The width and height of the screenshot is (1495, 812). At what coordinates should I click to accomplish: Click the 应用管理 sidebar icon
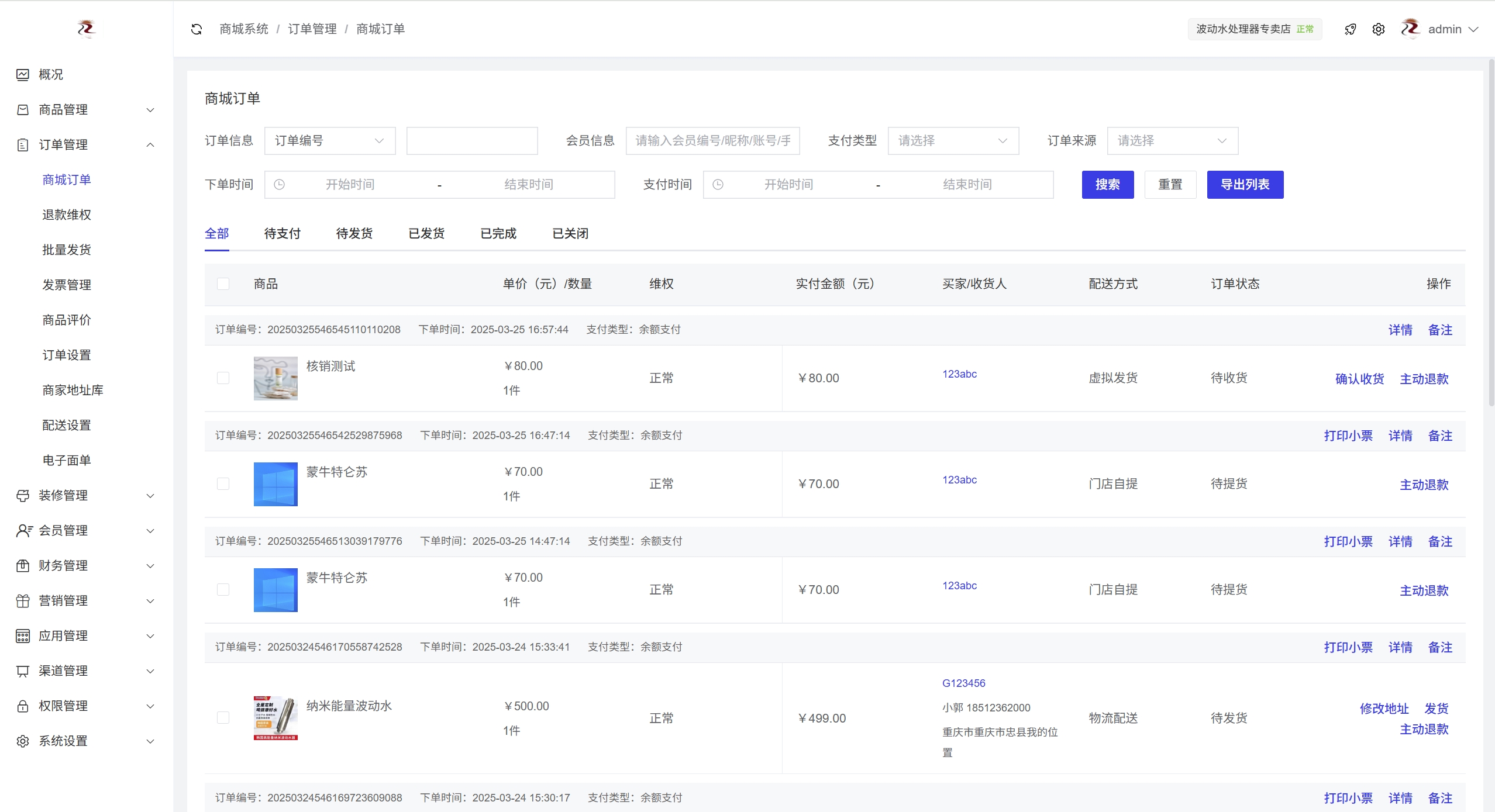[x=23, y=635]
